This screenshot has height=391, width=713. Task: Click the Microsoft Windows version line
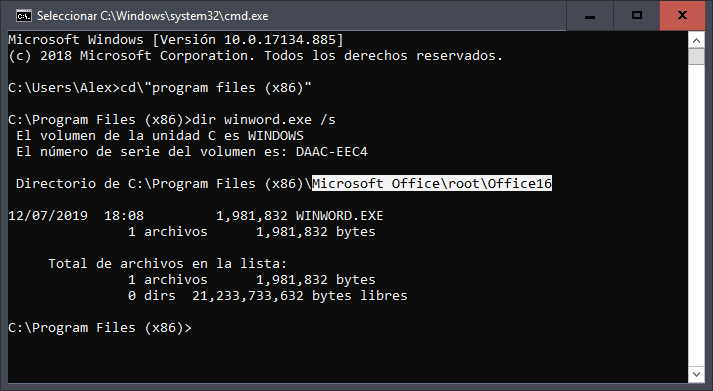point(176,40)
